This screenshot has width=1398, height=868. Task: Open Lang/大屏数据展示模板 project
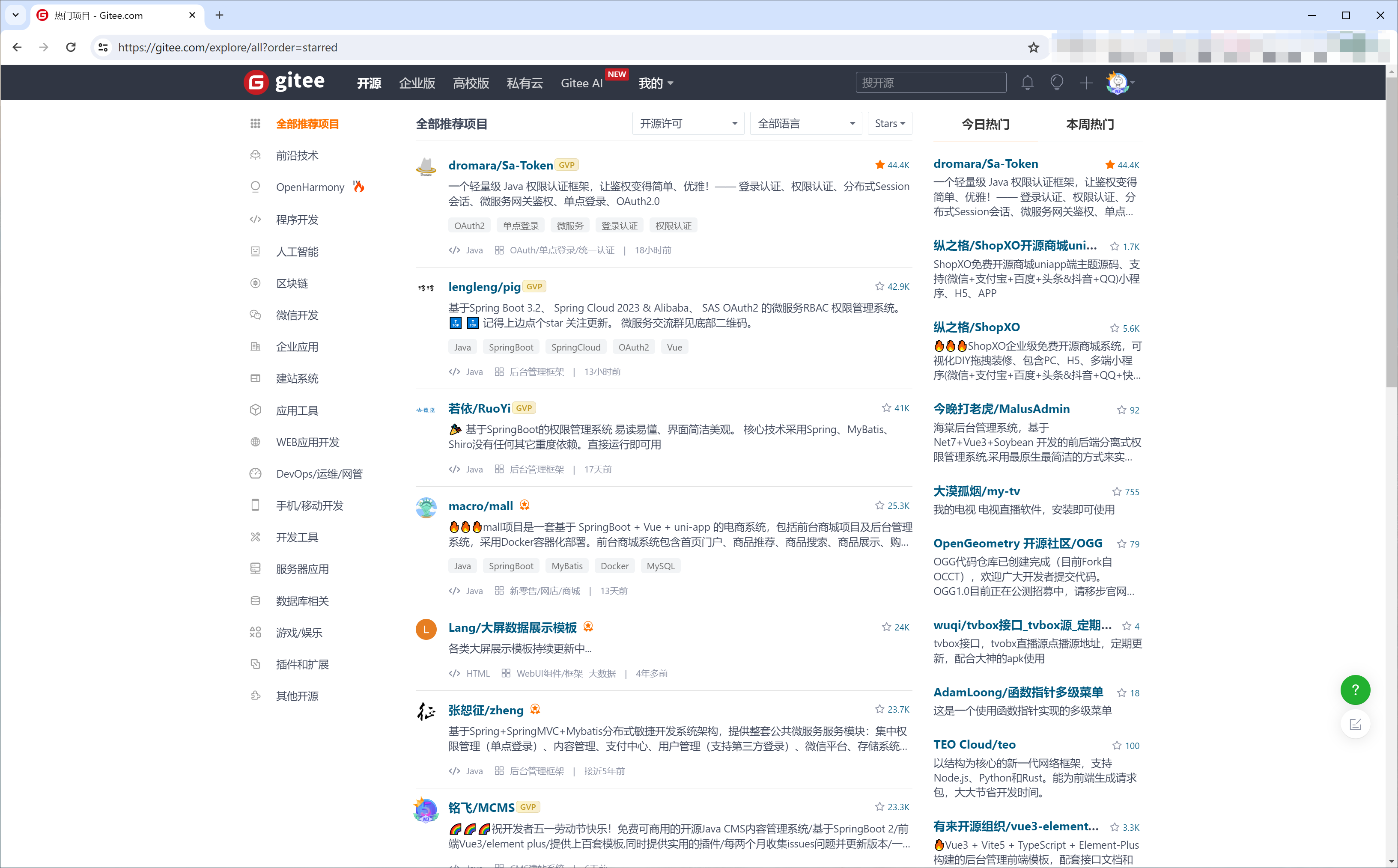512,627
